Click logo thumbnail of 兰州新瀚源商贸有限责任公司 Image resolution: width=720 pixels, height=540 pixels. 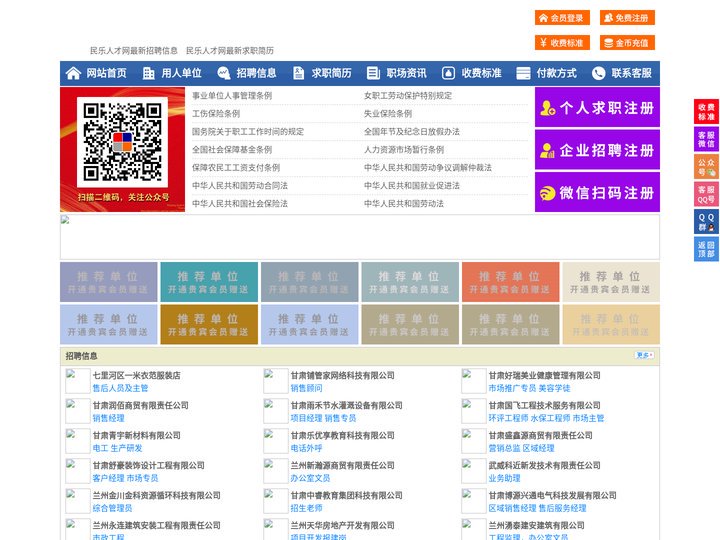pos(276,471)
